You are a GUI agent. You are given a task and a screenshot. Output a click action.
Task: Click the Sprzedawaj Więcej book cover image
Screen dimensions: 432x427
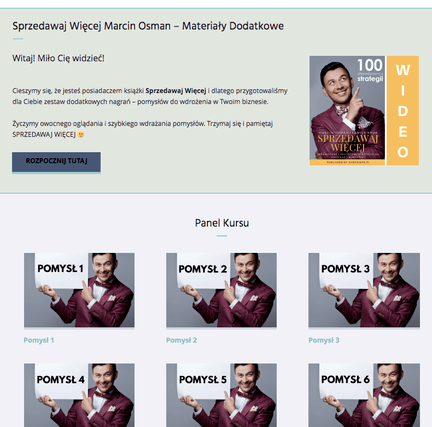[347, 110]
